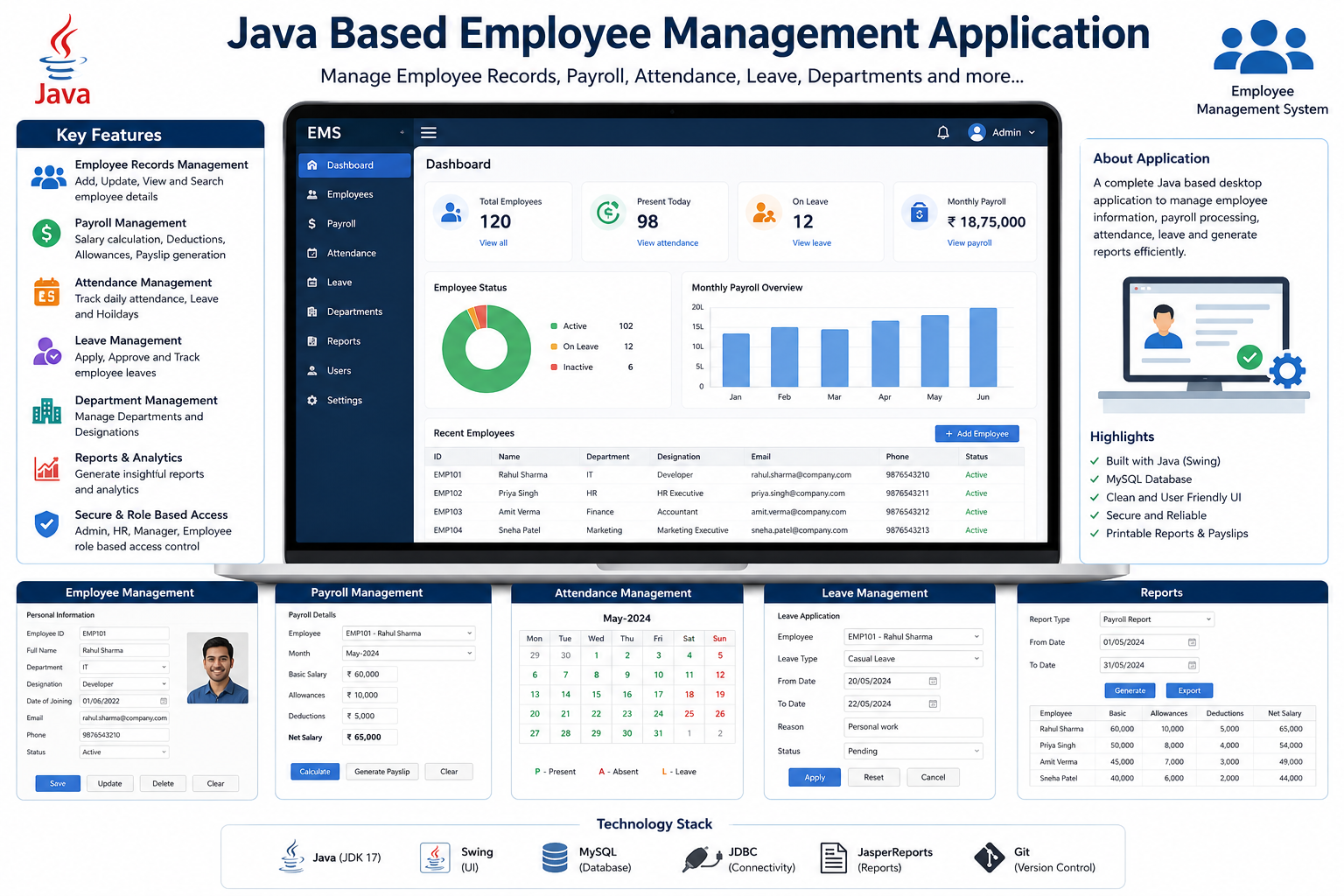The height and width of the screenshot is (896, 1344).
Task: Click the On Leave card icon
Action: click(764, 212)
